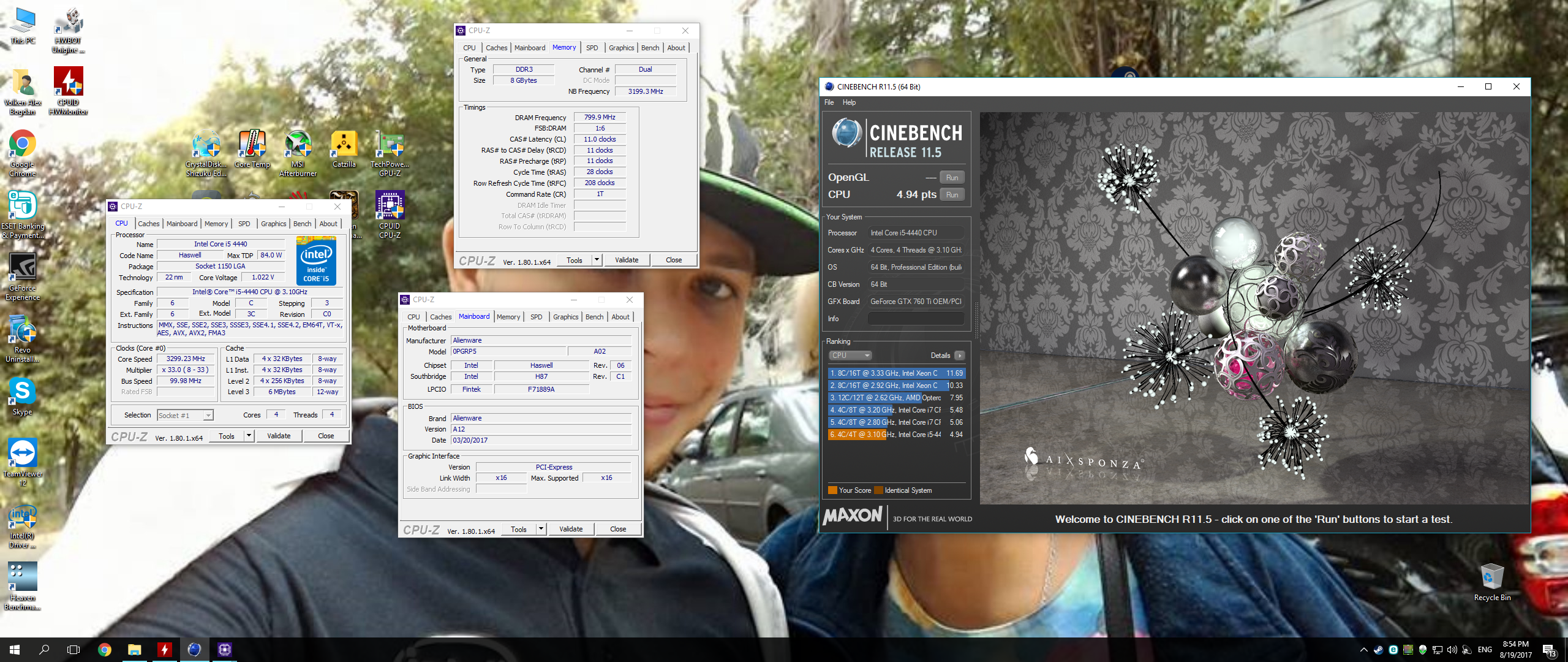Run the Cinebench CPU test
Viewport: 1568px width, 662px height.
pyautogui.click(x=952, y=195)
